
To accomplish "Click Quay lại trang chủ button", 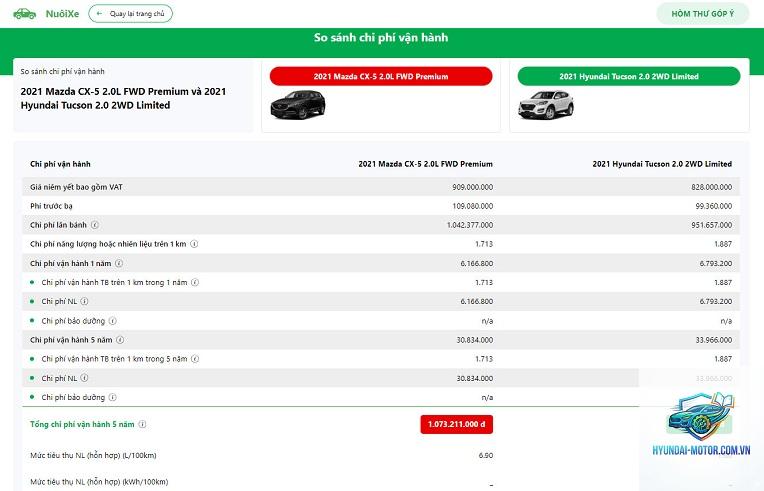I will click(131, 14).
